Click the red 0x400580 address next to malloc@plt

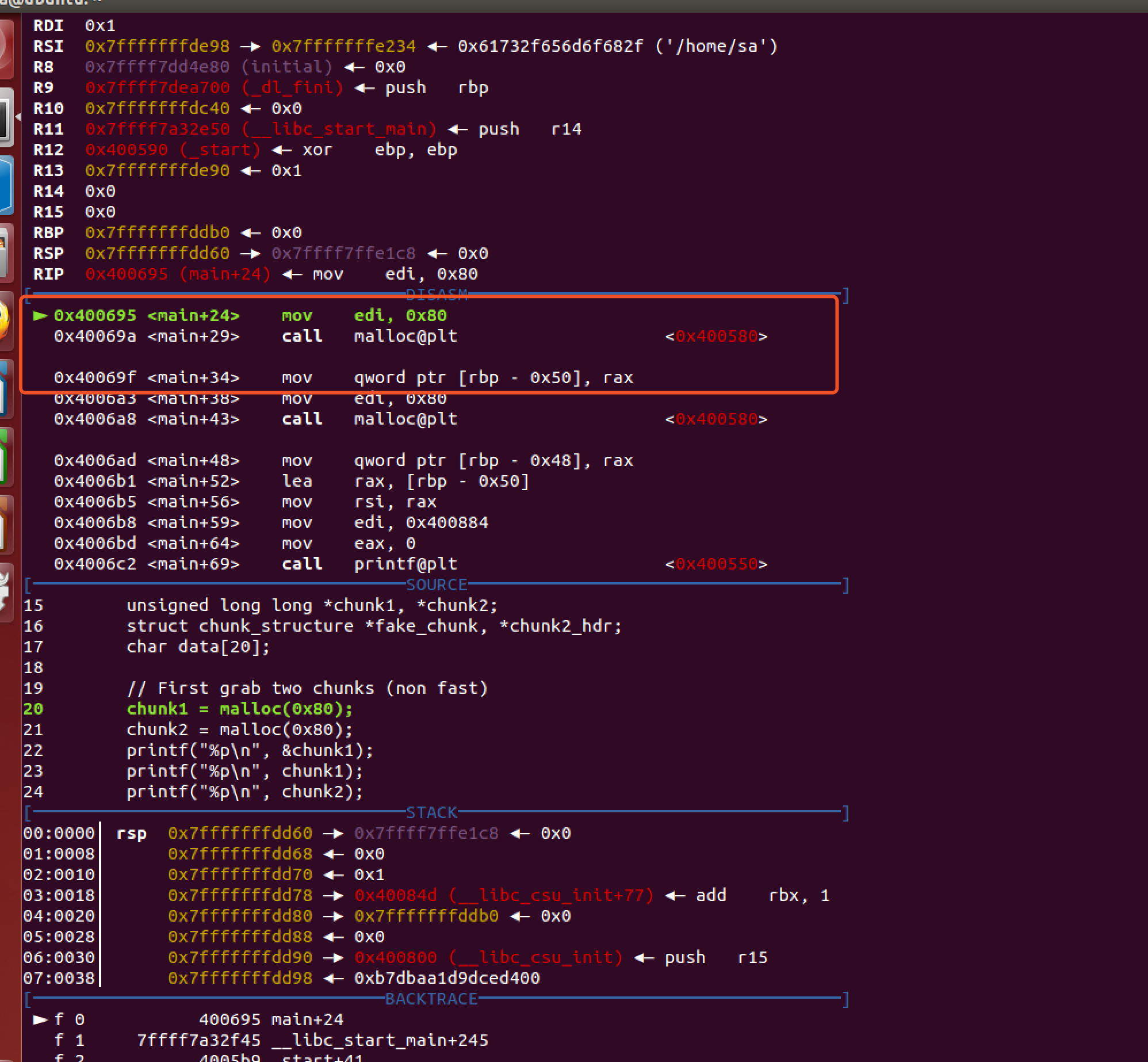pyautogui.click(x=718, y=337)
